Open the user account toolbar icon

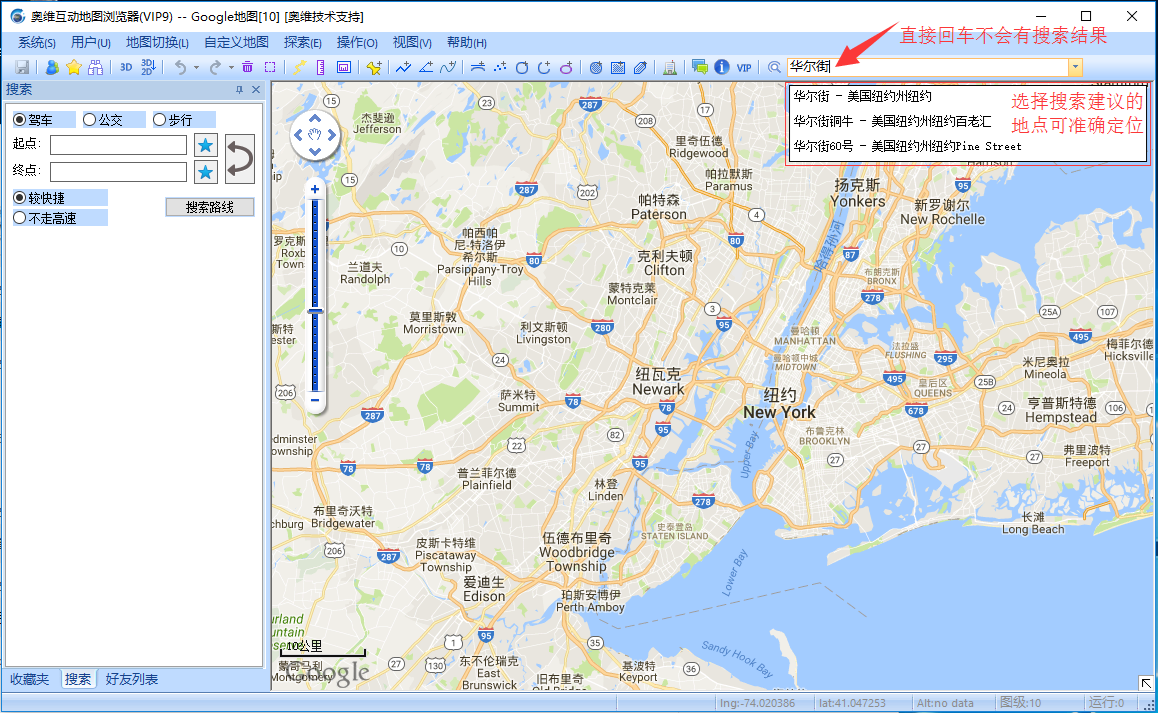pyautogui.click(x=52, y=67)
